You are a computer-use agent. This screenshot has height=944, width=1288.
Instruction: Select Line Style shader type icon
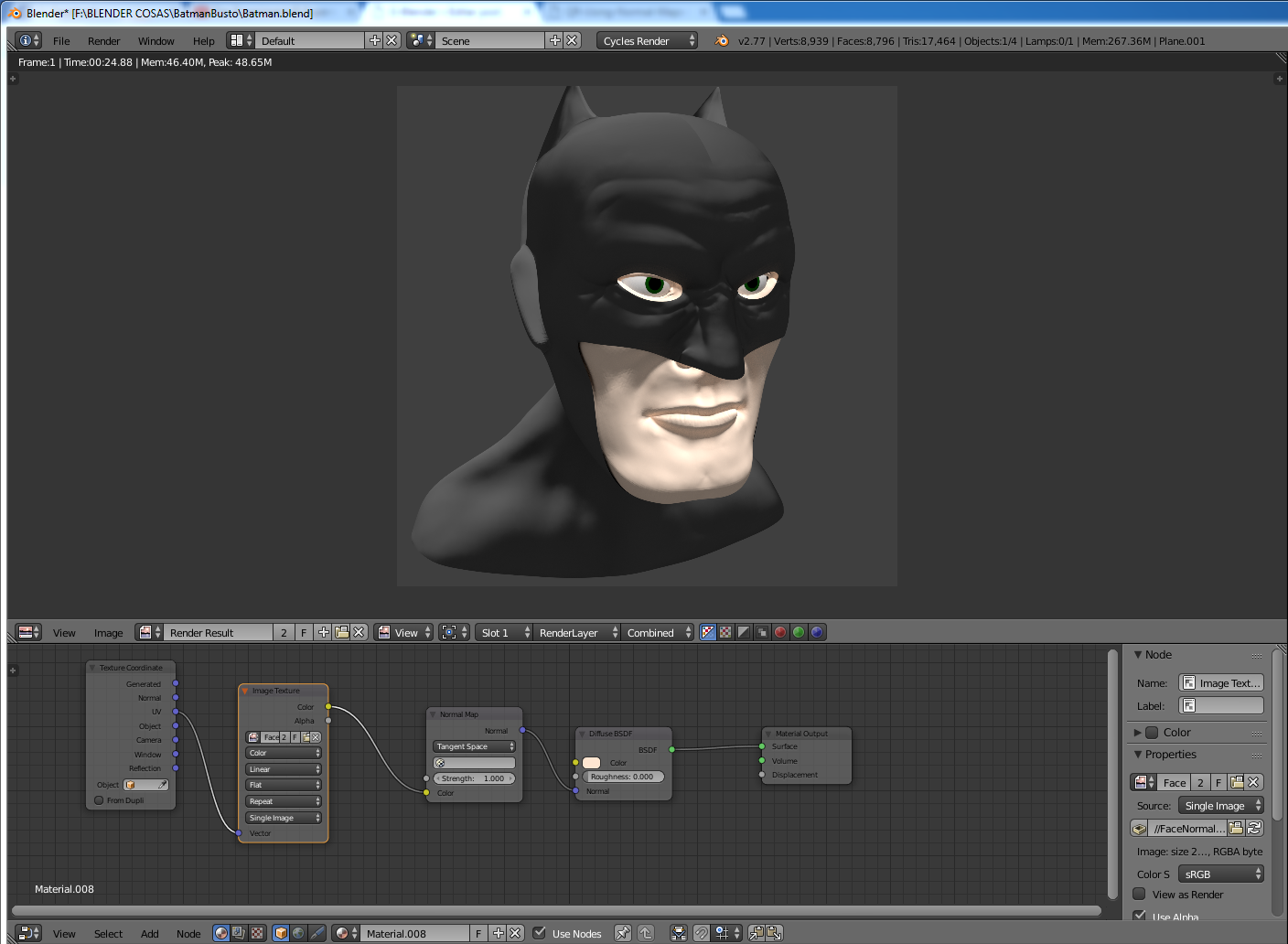(317, 933)
